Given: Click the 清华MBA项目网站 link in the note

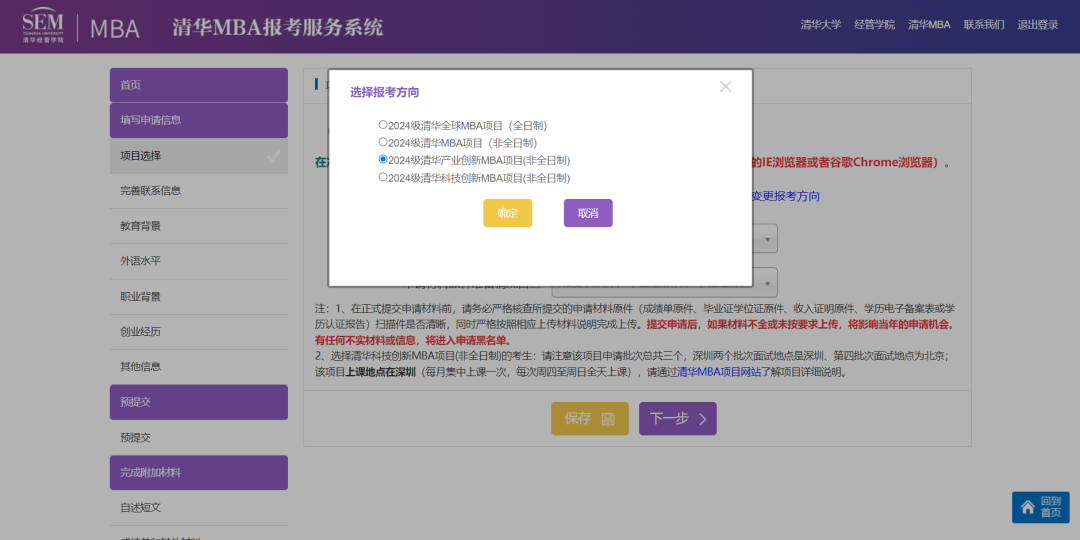Looking at the screenshot, I should [719, 372].
